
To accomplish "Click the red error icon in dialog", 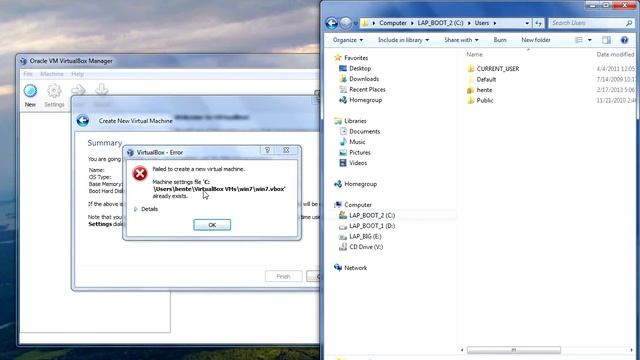I will pos(140,173).
